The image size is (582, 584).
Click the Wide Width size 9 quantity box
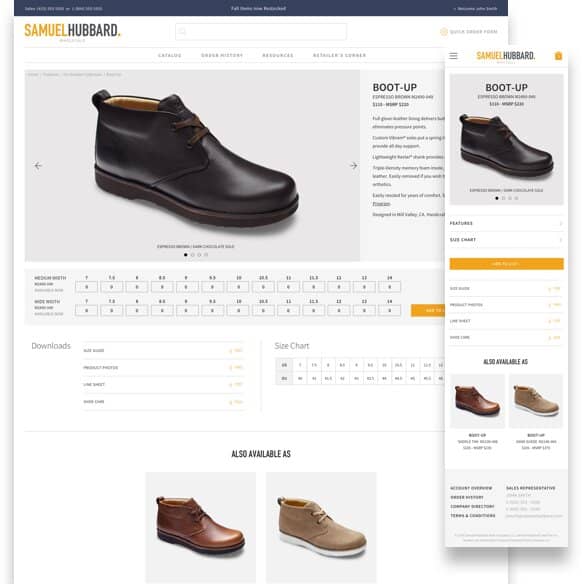coord(187,311)
